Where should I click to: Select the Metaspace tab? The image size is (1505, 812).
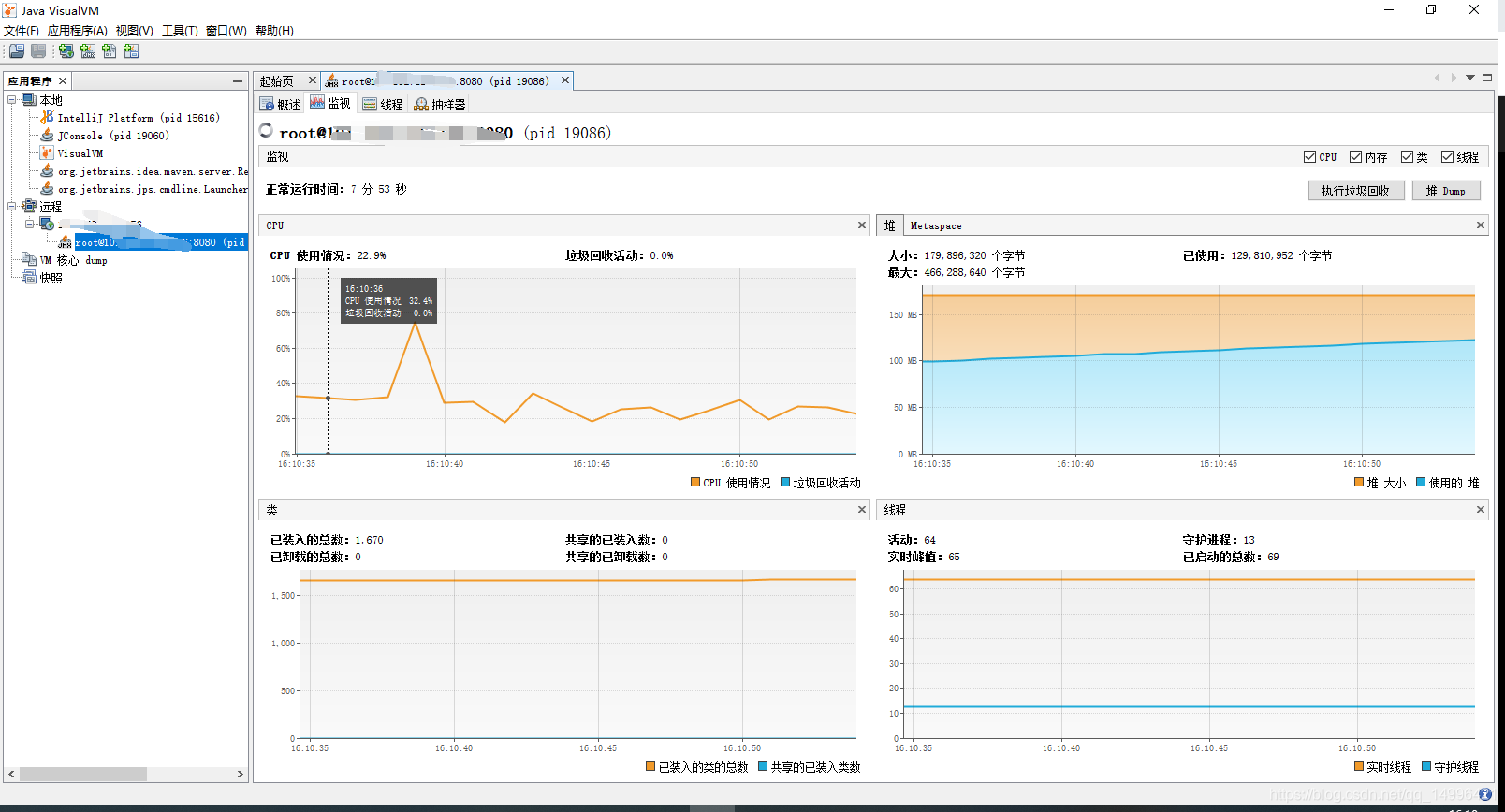point(936,225)
